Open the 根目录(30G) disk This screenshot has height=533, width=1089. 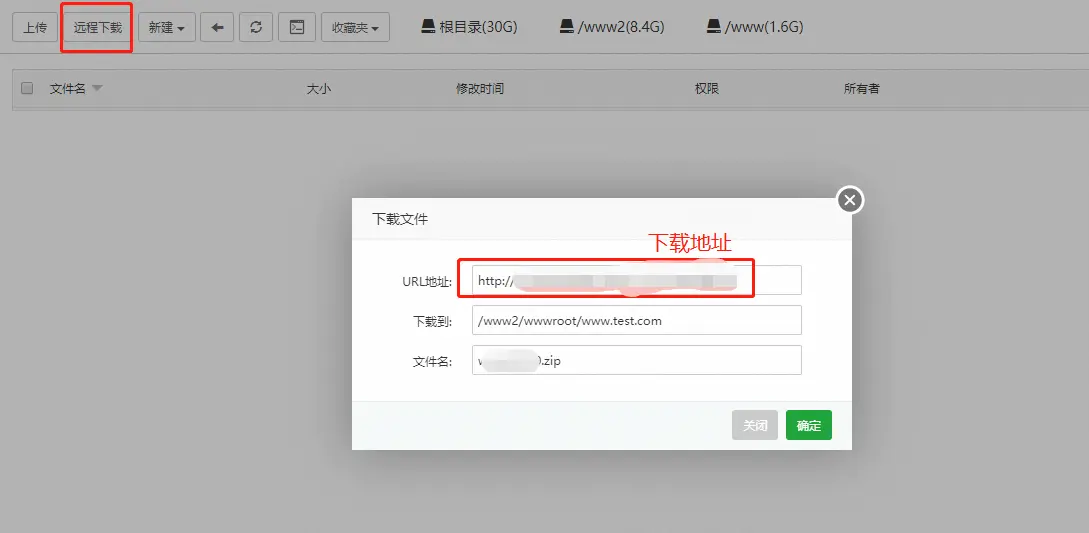coord(468,27)
